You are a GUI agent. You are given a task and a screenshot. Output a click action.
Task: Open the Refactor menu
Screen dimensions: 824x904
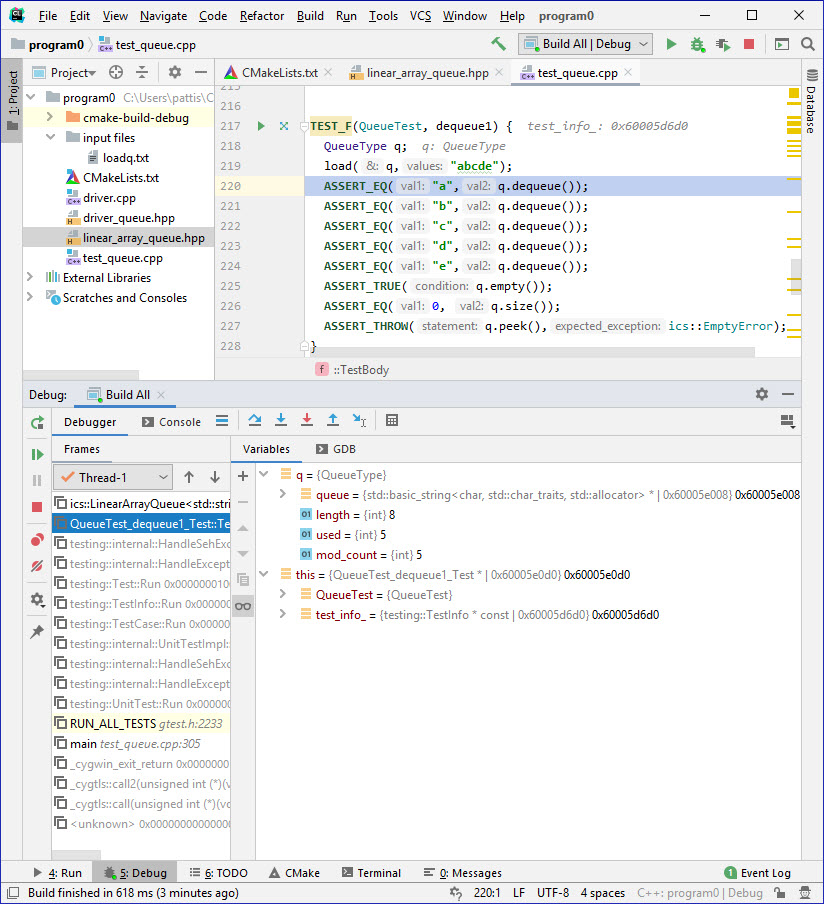262,16
